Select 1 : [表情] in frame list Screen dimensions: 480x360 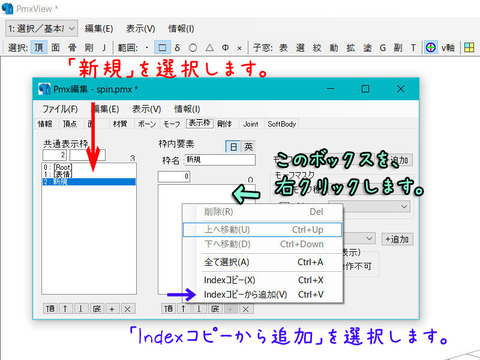coord(89,174)
